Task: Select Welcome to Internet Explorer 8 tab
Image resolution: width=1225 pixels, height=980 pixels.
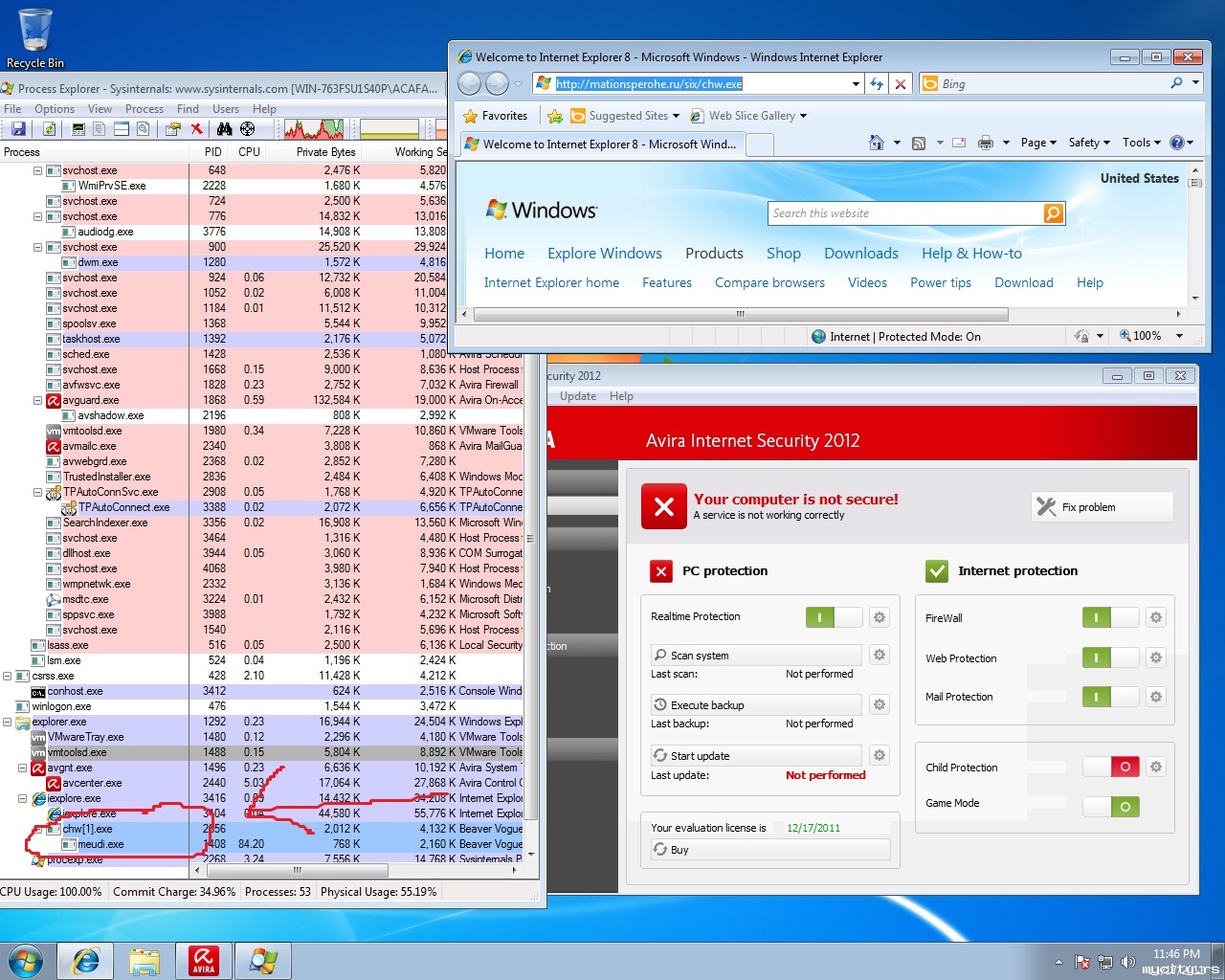Action: tap(601, 145)
